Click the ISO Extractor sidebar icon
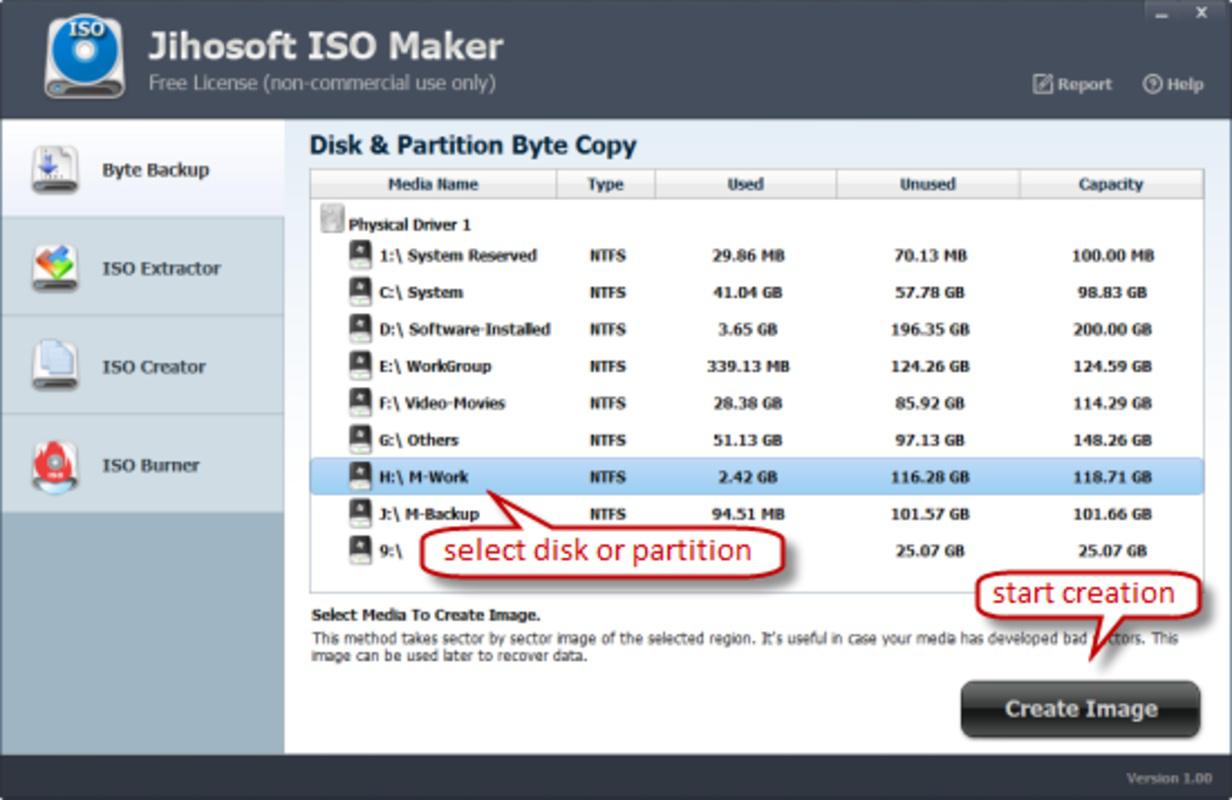The height and width of the screenshot is (800, 1232). [54, 268]
